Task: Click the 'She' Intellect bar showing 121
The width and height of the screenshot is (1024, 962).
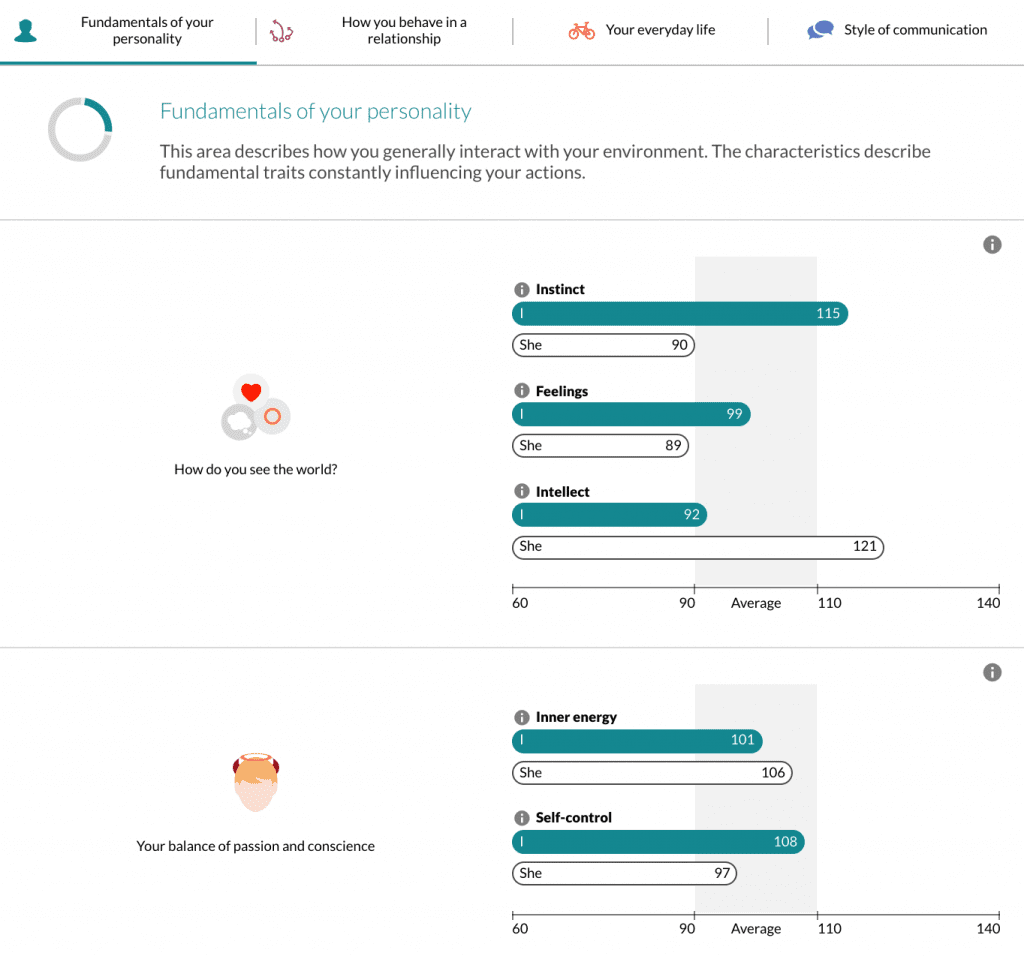Action: 697,547
